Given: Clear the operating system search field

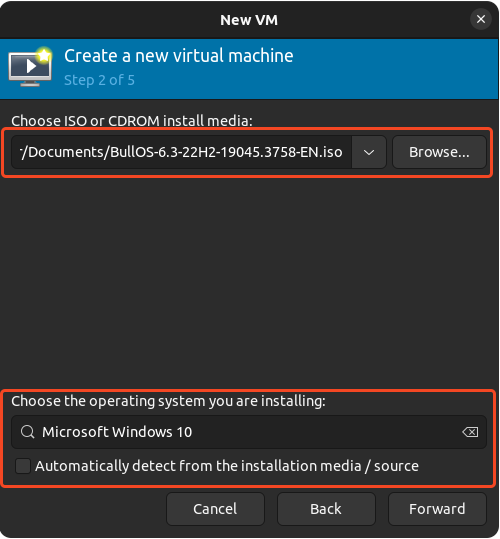Looking at the screenshot, I should coord(470,432).
